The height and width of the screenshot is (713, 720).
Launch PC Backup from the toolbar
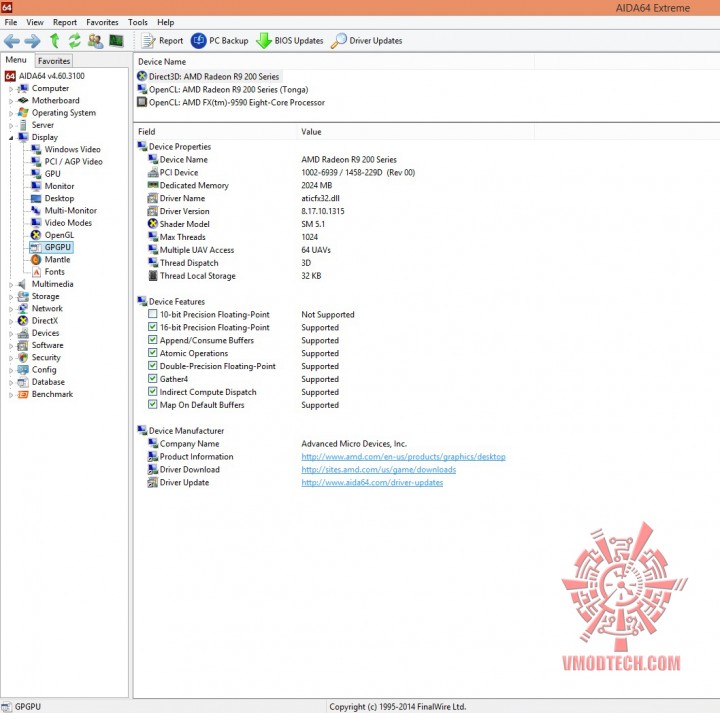(219, 41)
